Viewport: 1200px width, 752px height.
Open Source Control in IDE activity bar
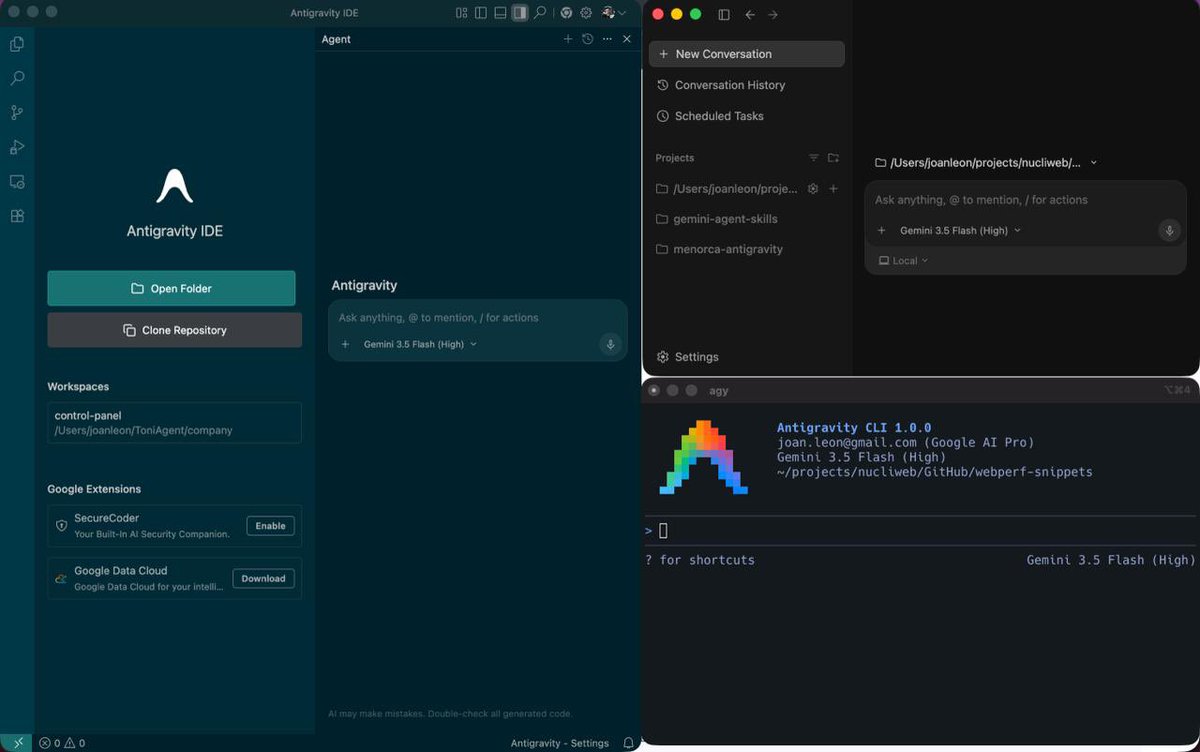coord(17,113)
